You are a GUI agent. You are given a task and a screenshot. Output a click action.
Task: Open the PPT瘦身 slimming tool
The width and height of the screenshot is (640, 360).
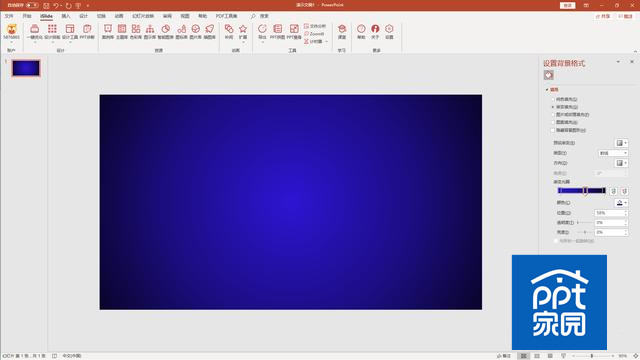click(294, 31)
